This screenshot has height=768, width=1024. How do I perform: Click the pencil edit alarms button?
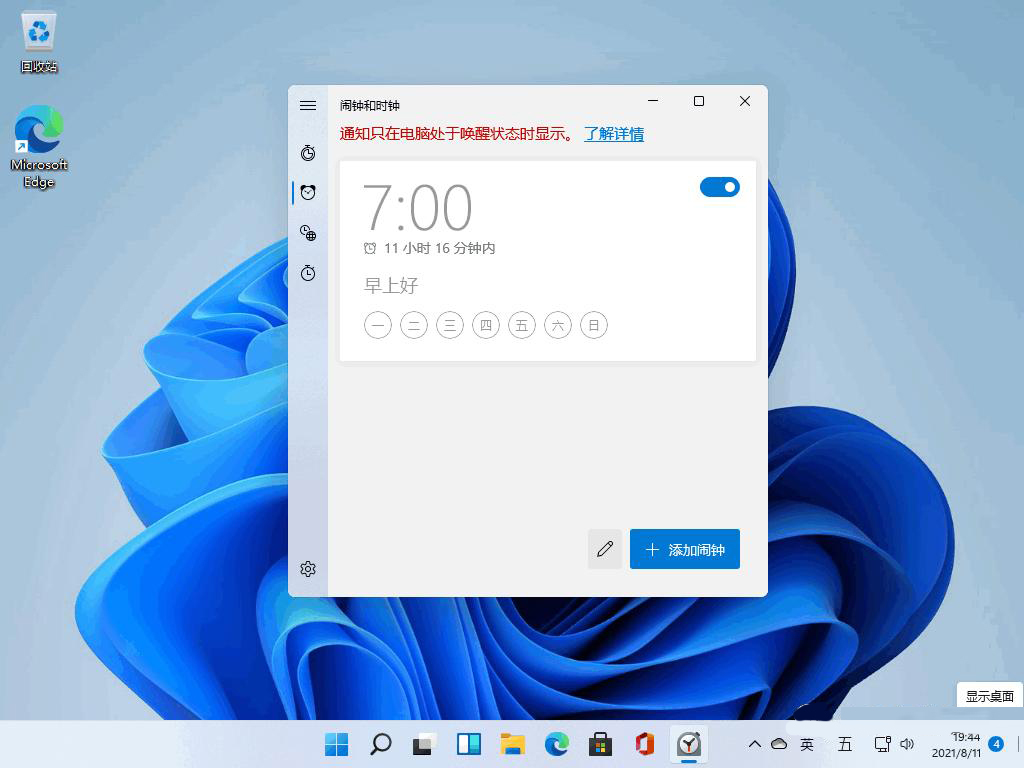click(605, 549)
